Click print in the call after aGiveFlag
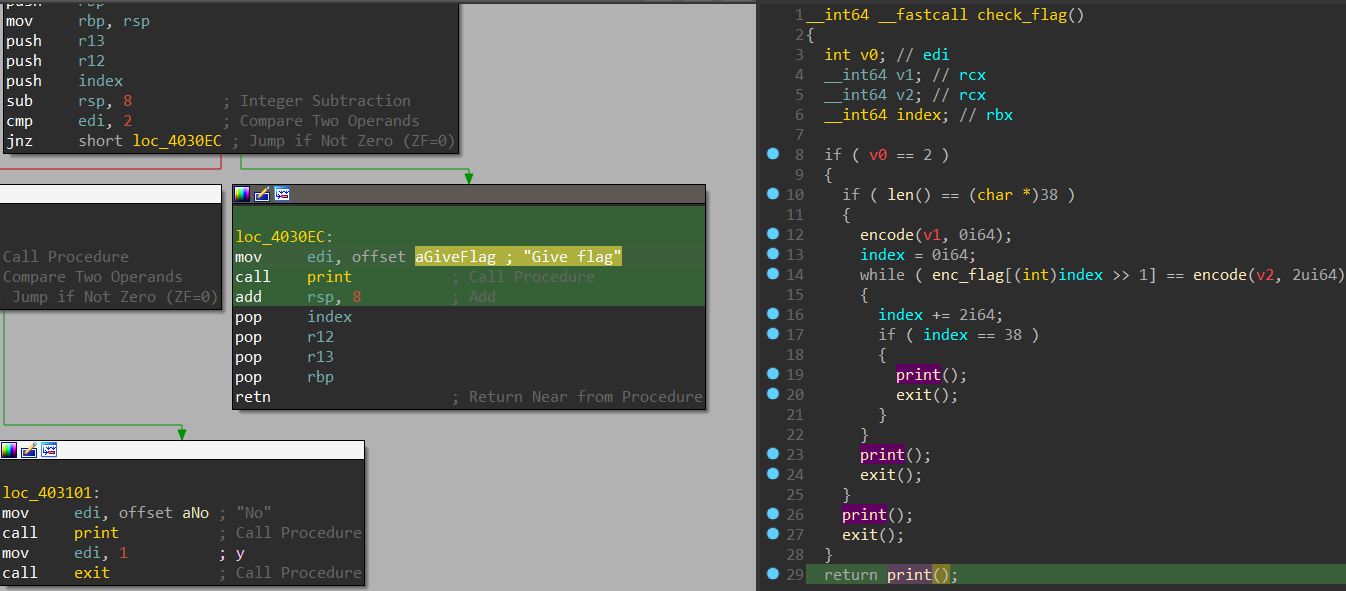The height and width of the screenshot is (591, 1346). click(329, 277)
